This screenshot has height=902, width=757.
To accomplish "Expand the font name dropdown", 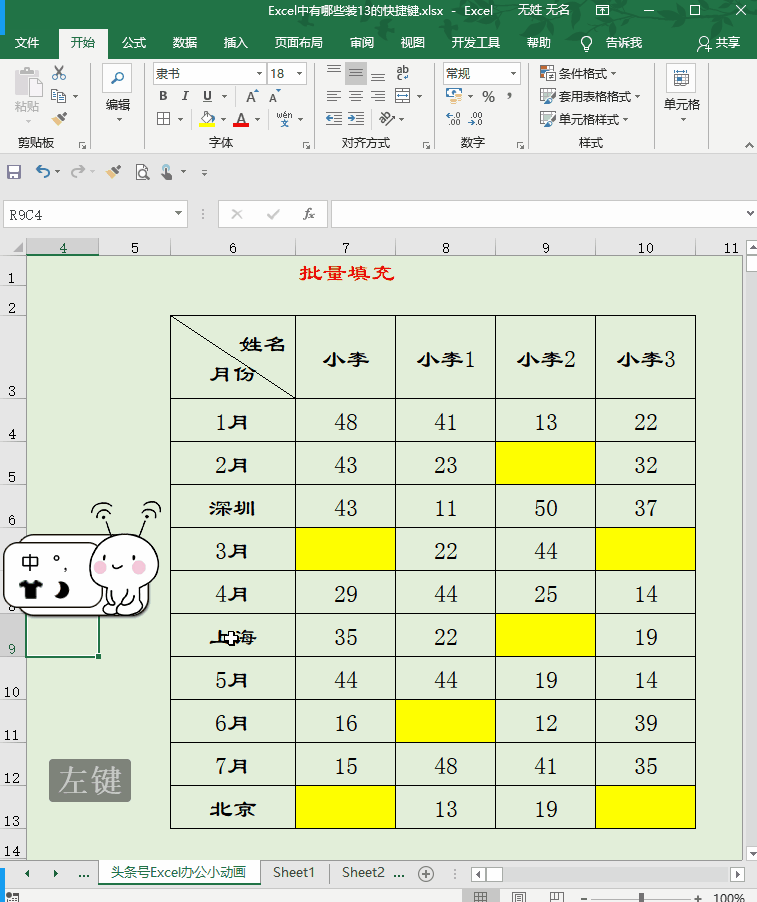I will pyautogui.click(x=259, y=74).
